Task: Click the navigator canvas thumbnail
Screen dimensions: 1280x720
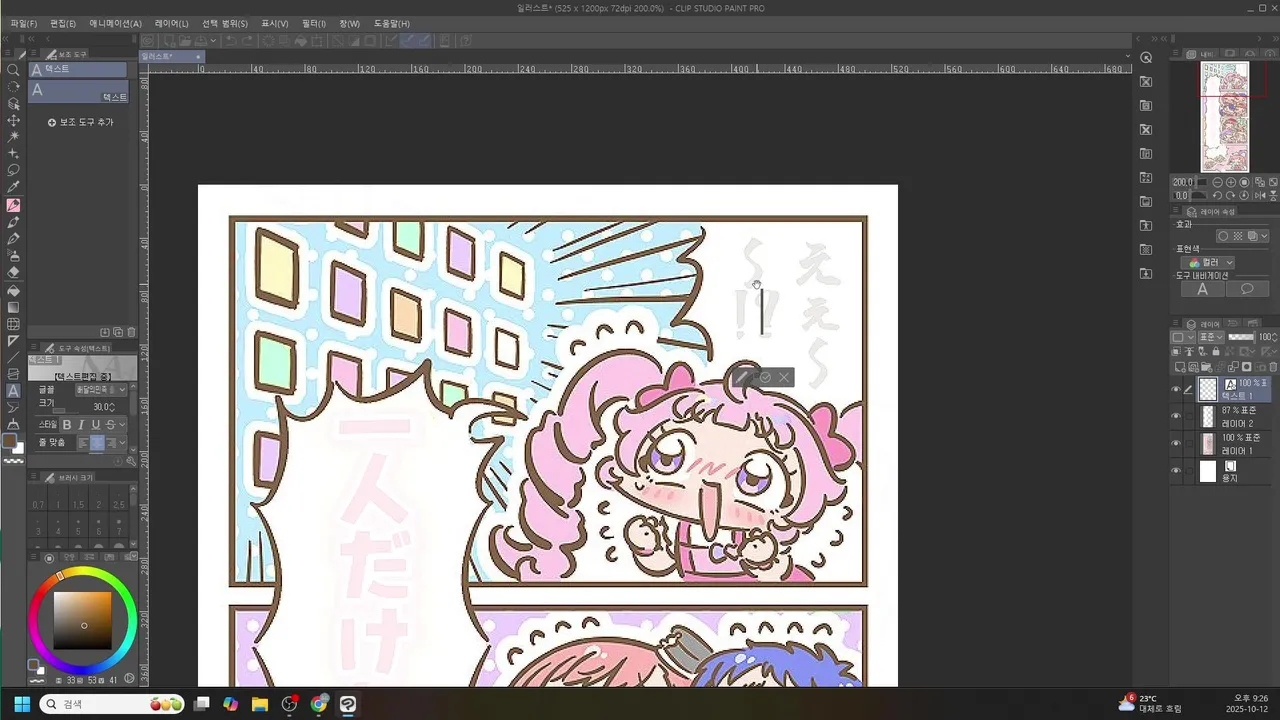Action: pyautogui.click(x=1225, y=117)
